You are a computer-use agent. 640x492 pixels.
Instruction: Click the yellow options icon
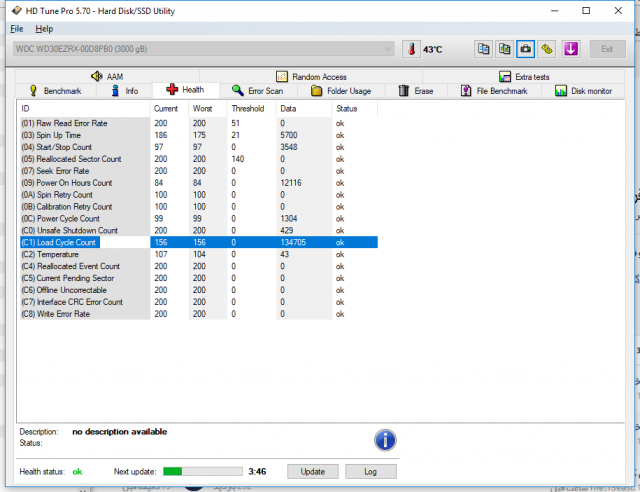point(547,48)
